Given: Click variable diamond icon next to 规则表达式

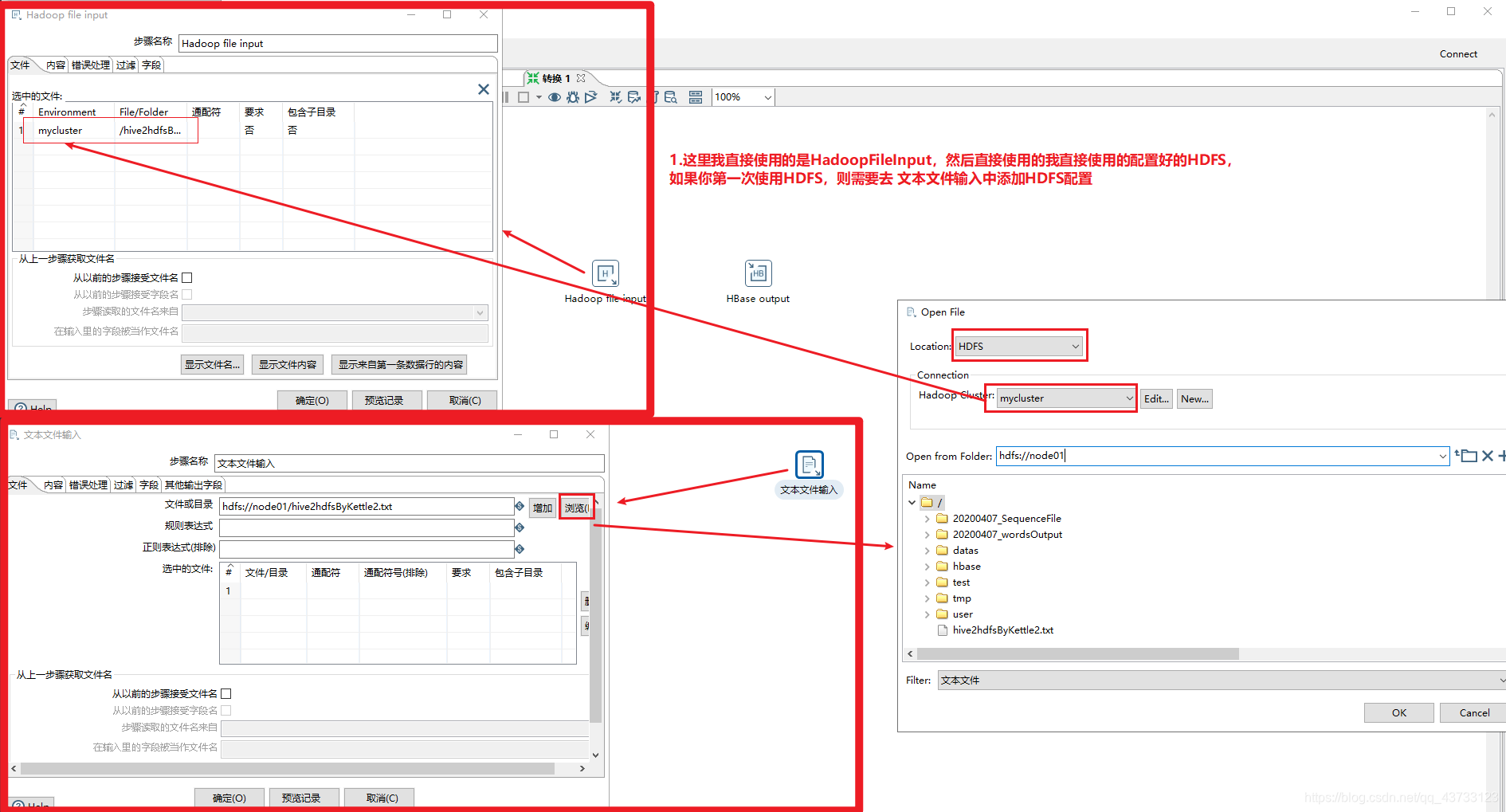Looking at the screenshot, I should [520, 528].
